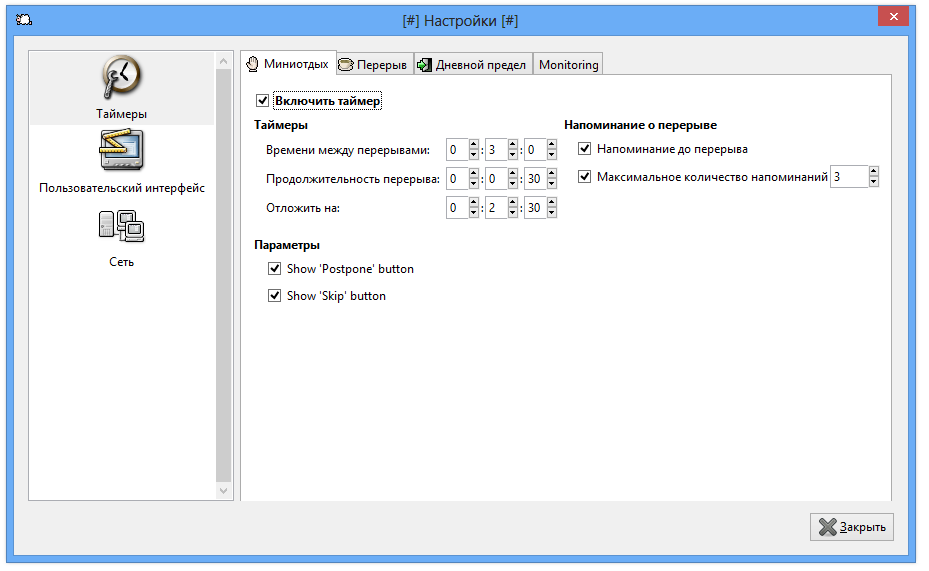Click hours field of Продолжительность перерыва
Image resolution: width=929 pixels, height=571 pixels.
click(x=457, y=179)
